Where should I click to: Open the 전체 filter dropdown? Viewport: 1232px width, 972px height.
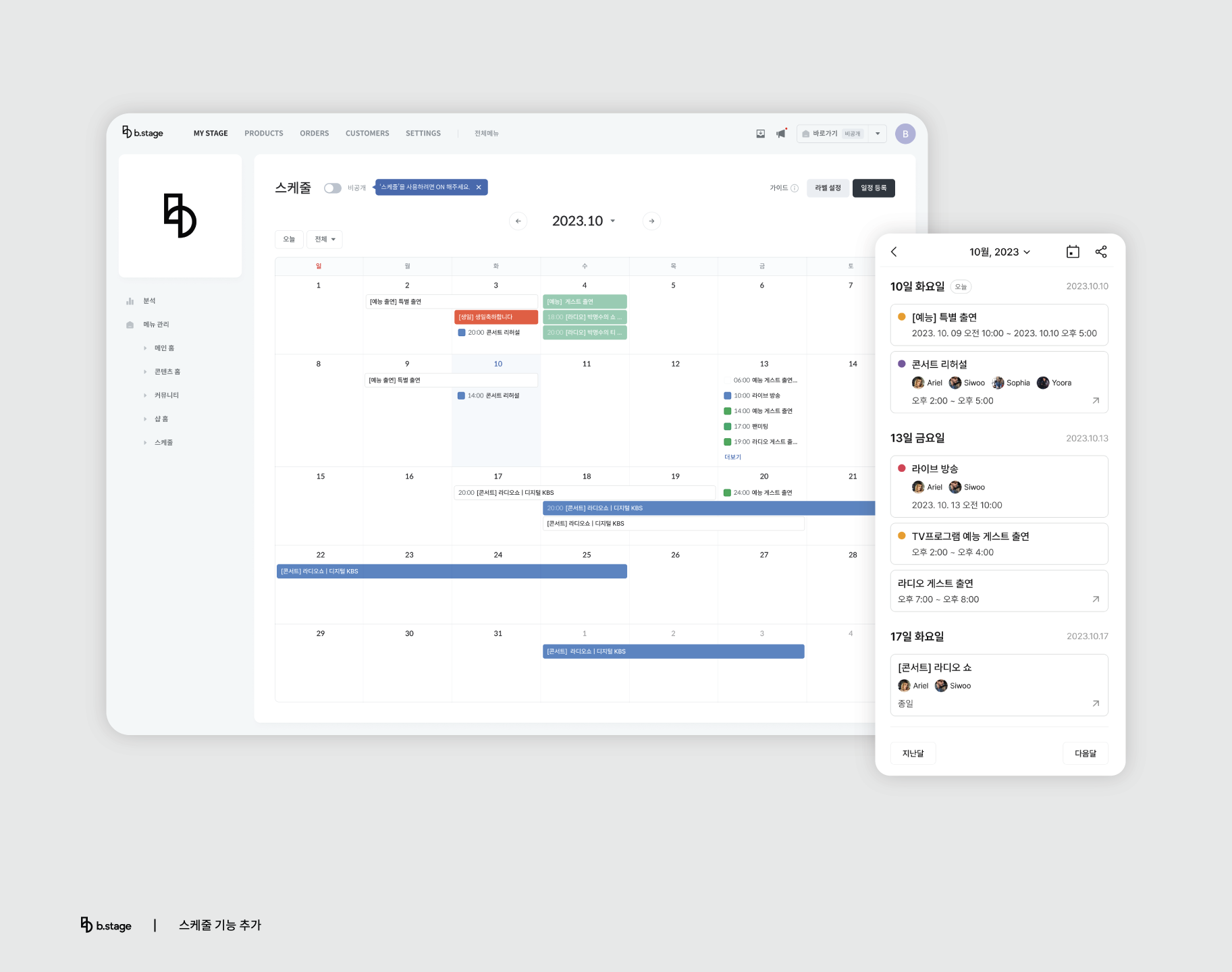pyautogui.click(x=325, y=239)
